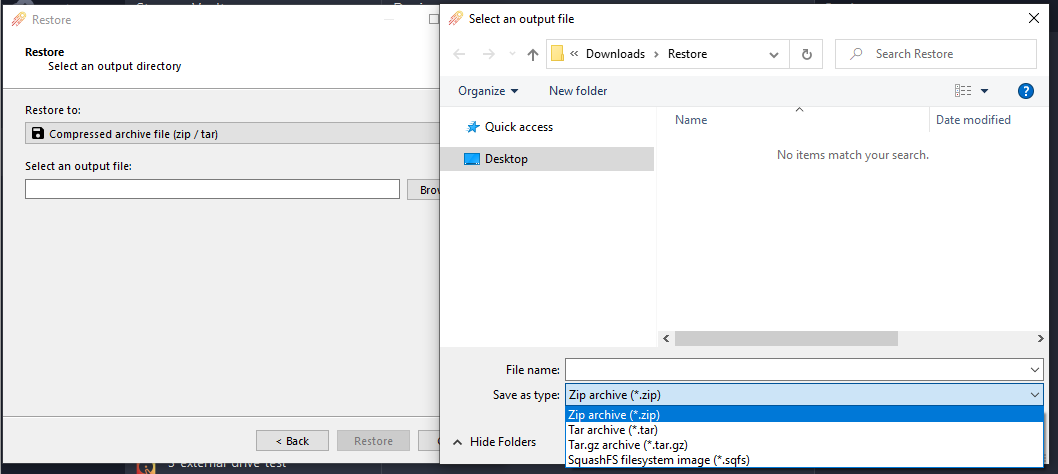
Task: Click the Help question mark icon
Action: coord(1025,91)
